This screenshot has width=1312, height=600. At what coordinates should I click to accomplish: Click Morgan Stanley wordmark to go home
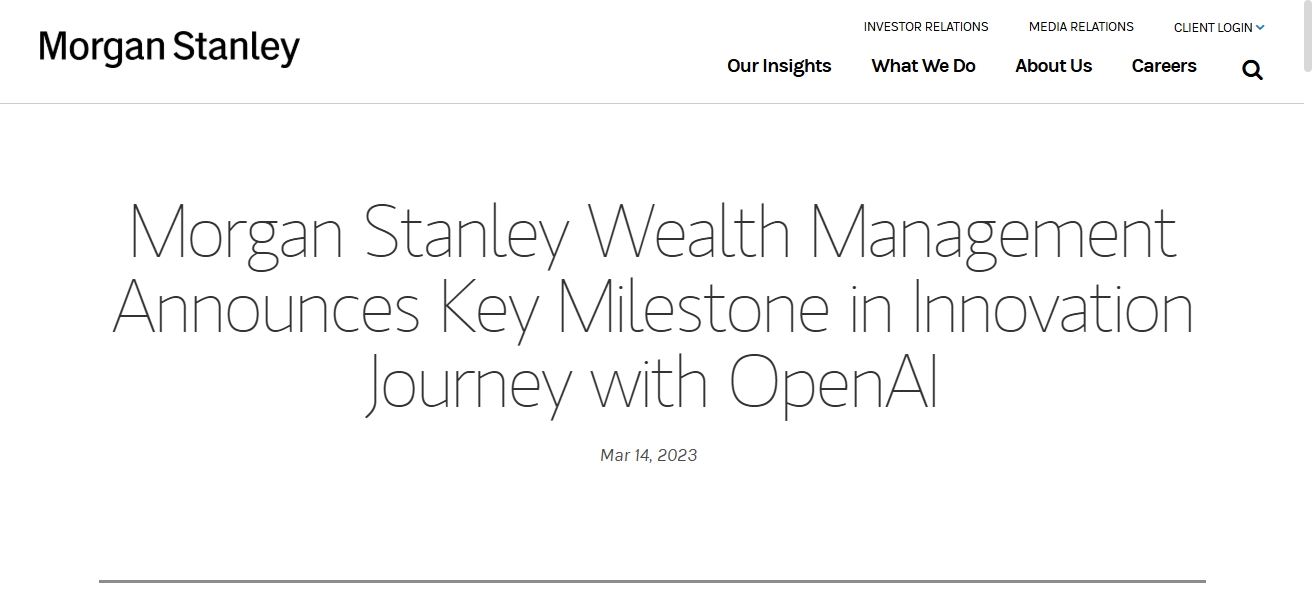(168, 47)
